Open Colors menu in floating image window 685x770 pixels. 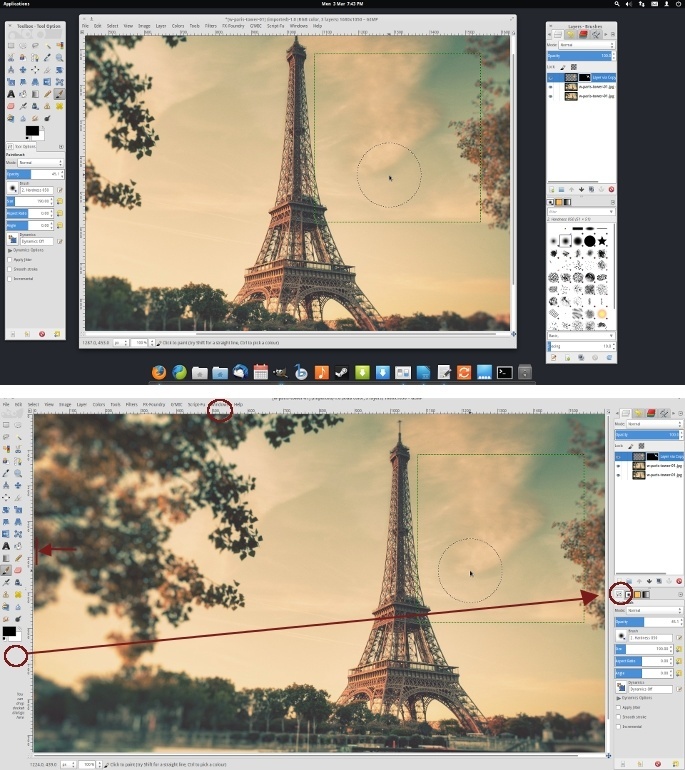coord(178,26)
